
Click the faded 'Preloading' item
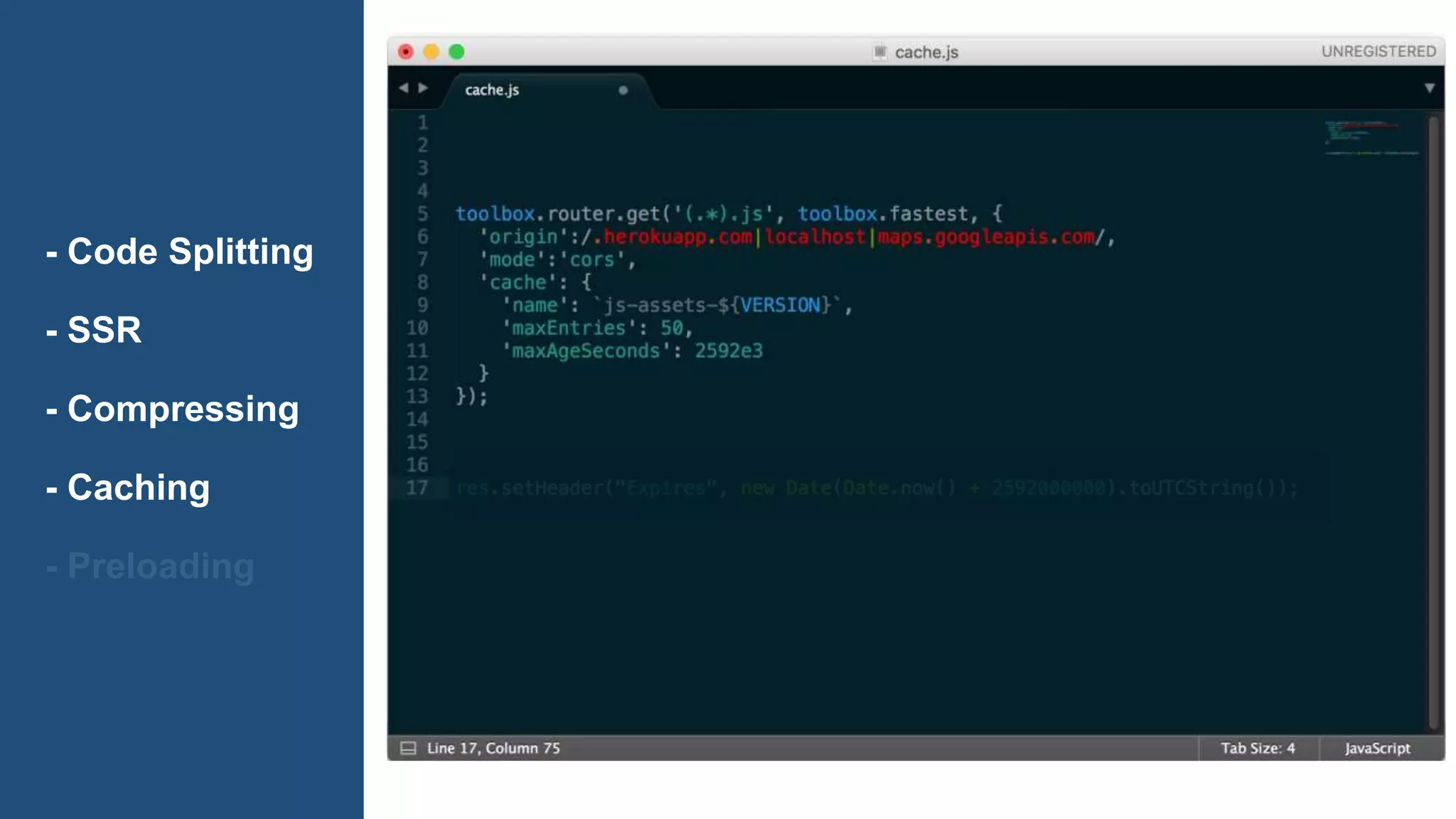click(161, 567)
